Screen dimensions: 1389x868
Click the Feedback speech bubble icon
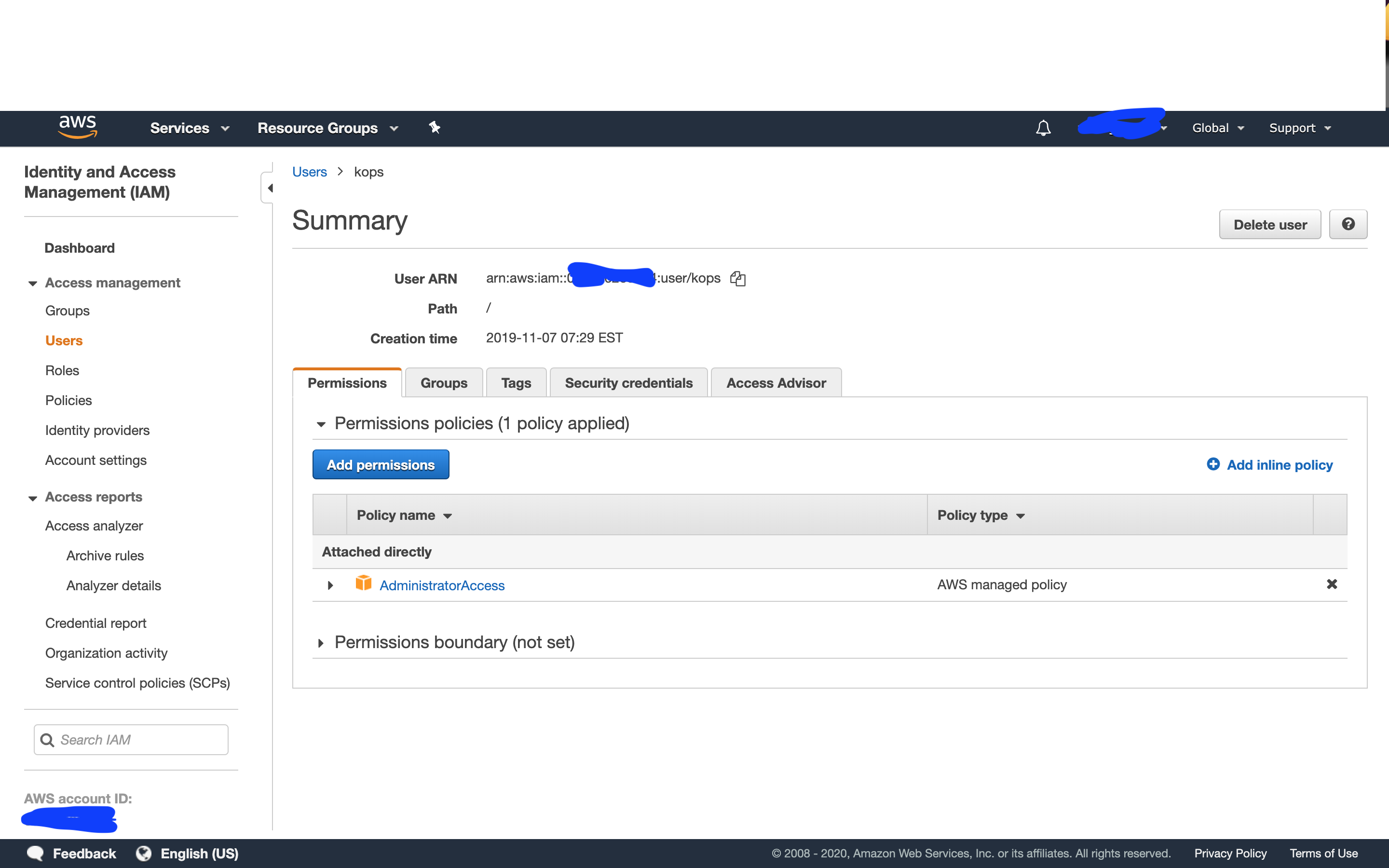[x=36, y=853]
